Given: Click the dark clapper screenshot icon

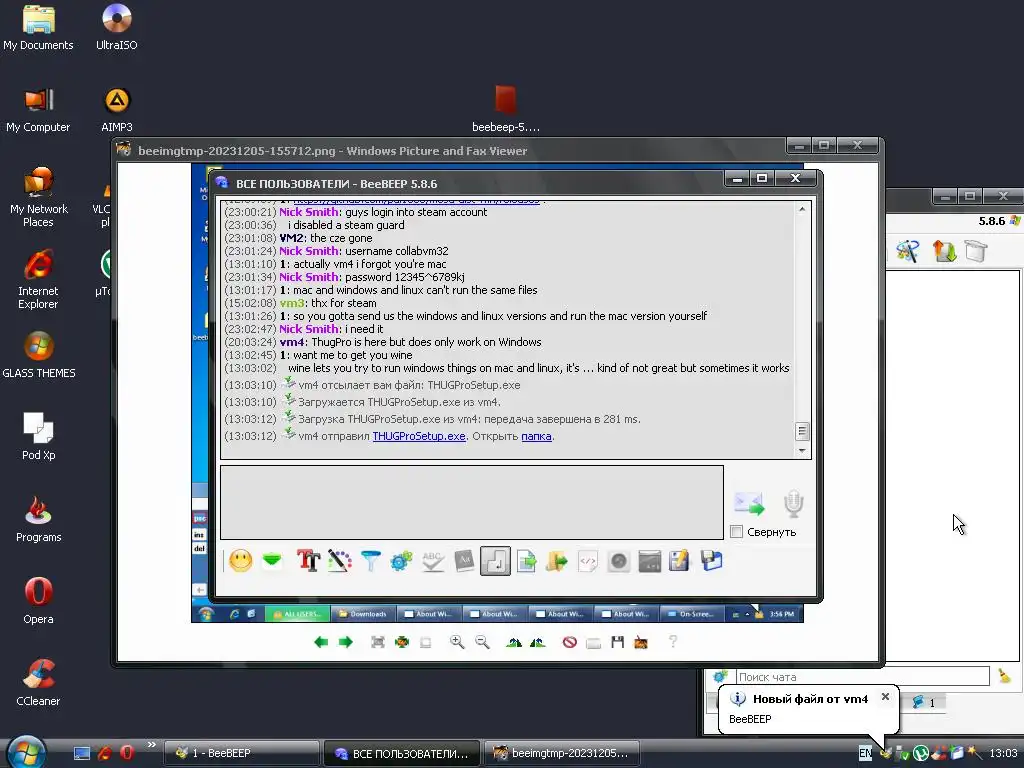Looking at the screenshot, I should click(649, 561).
